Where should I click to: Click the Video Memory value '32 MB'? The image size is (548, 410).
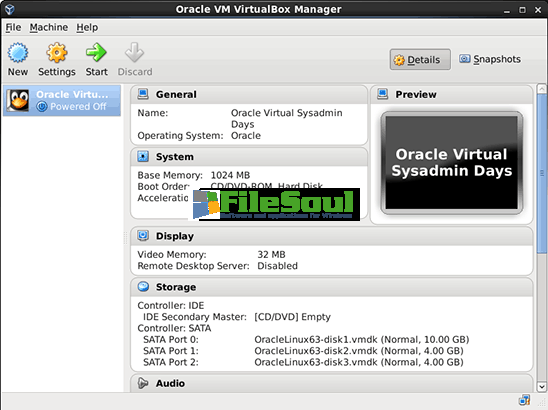click(x=271, y=254)
